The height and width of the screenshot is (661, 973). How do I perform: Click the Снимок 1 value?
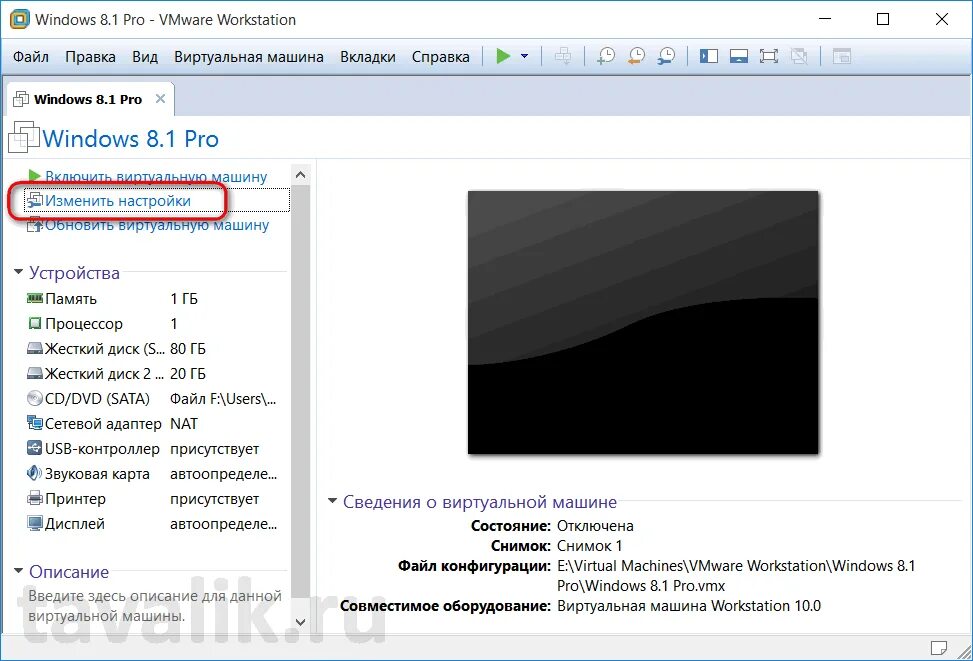click(589, 546)
